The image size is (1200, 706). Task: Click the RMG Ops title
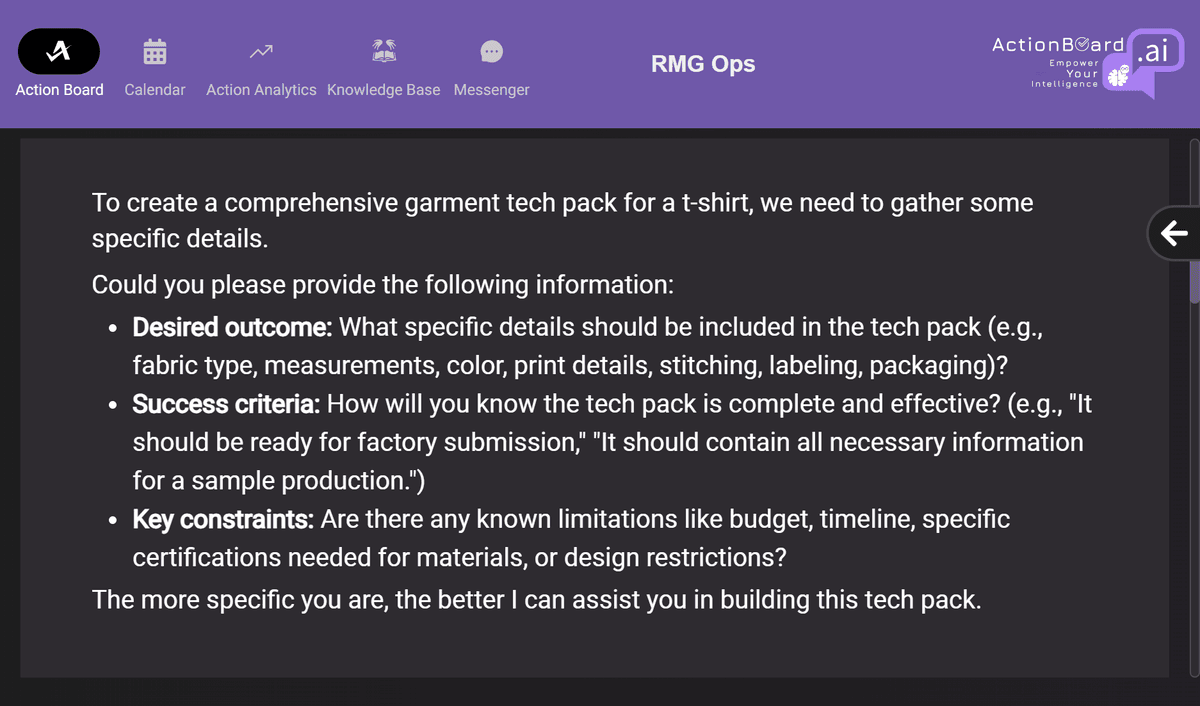pos(703,65)
